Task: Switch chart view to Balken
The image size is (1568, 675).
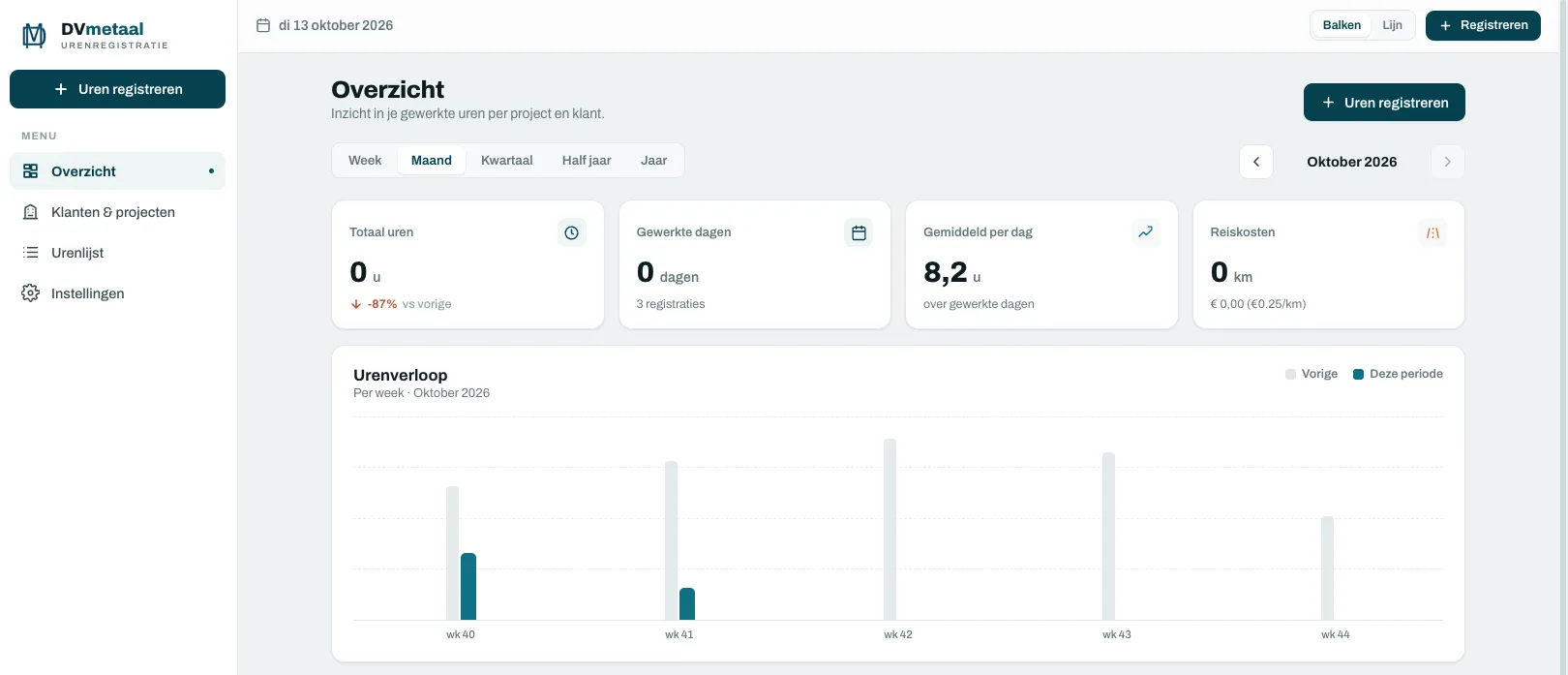Action: pos(1342,25)
